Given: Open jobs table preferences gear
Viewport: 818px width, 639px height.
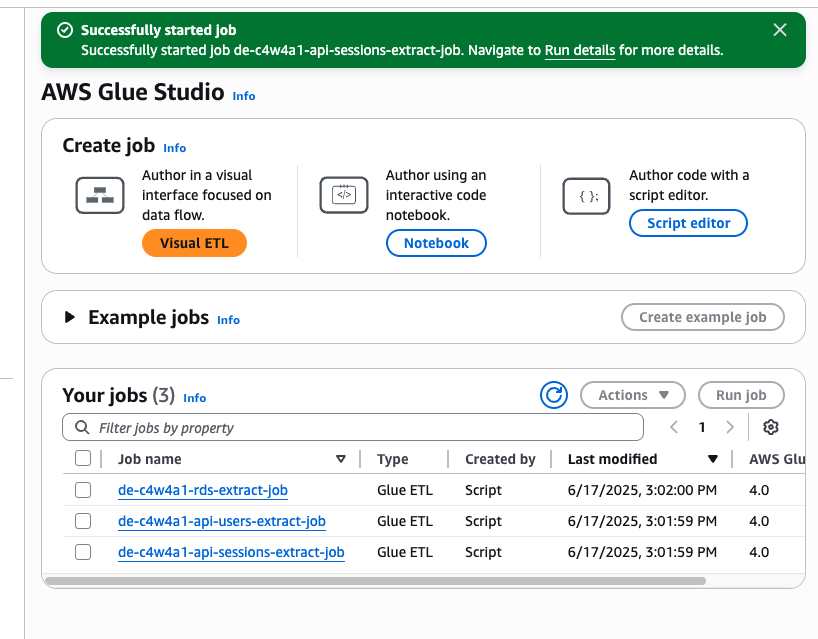Looking at the screenshot, I should coord(770,427).
